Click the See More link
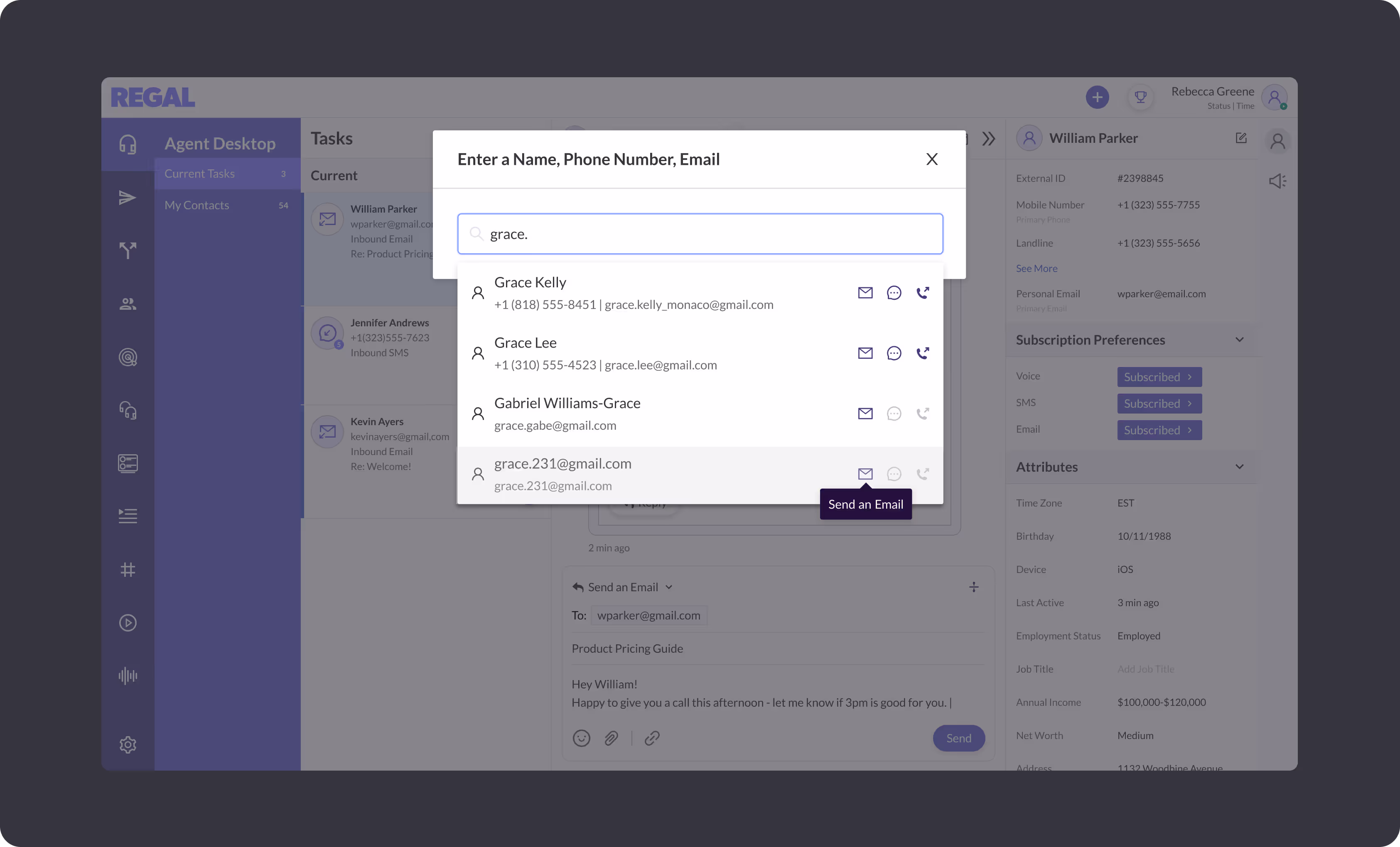This screenshot has width=1400, height=847. tap(1036, 269)
